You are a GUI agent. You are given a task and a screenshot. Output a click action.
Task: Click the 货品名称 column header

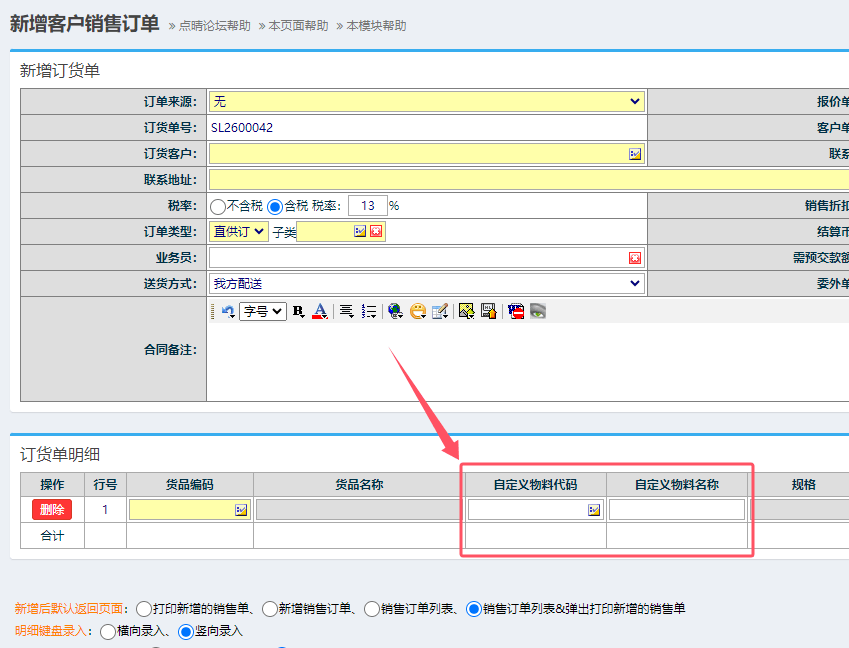click(359, 485)
